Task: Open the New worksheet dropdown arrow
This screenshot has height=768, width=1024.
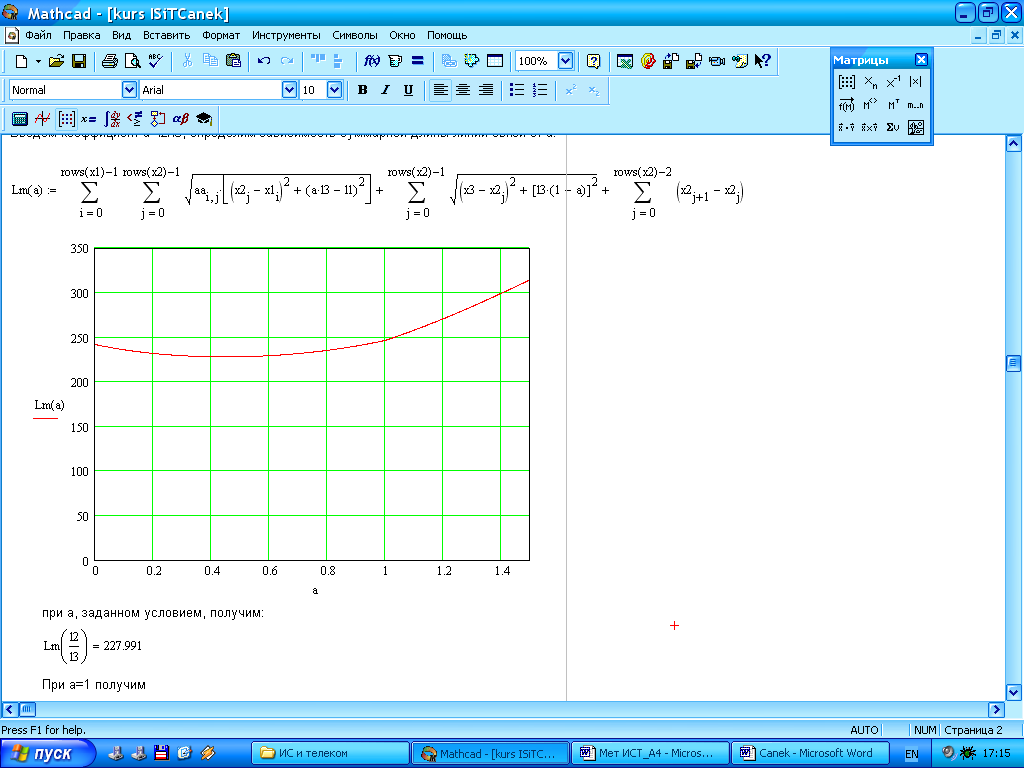Action: click(38, 61)
